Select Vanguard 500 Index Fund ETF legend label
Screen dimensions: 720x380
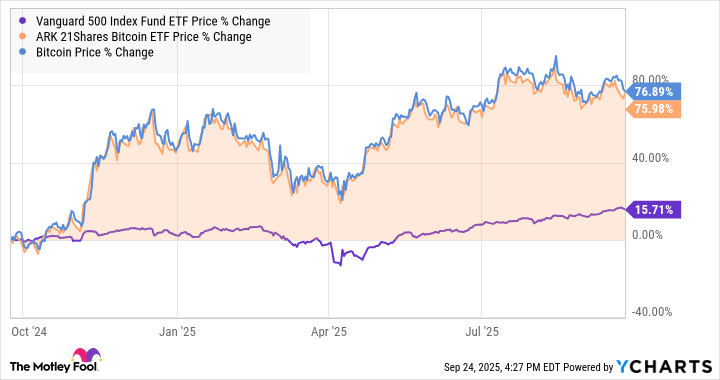[x=153, y=21]
